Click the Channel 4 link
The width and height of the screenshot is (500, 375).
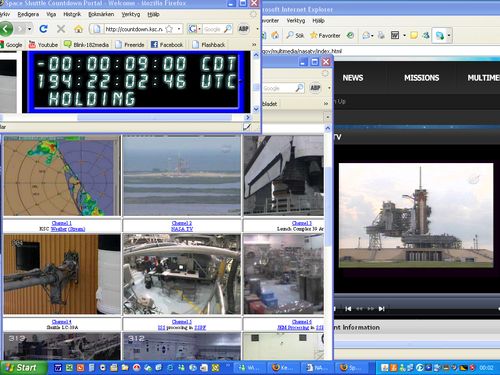(x=62, y=322)
